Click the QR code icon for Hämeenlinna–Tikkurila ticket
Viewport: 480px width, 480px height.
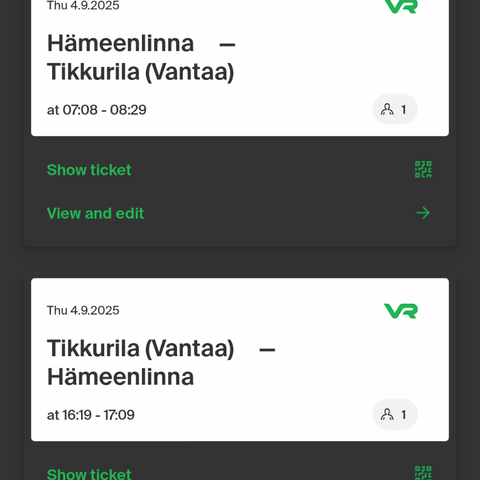(423, 169)
